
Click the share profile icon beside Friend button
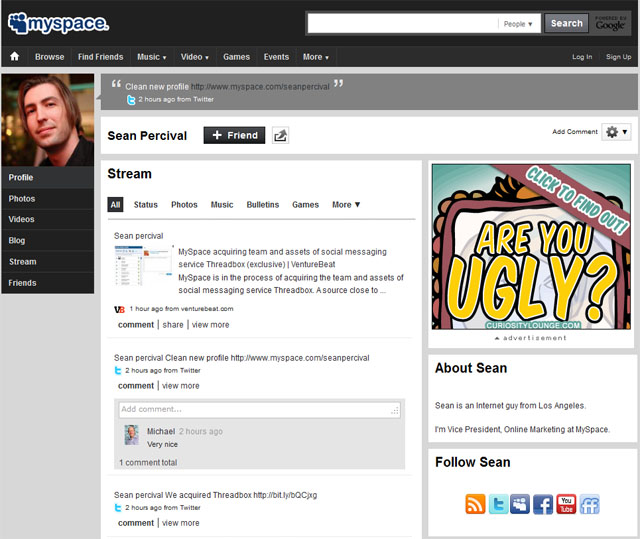[280, 135]
